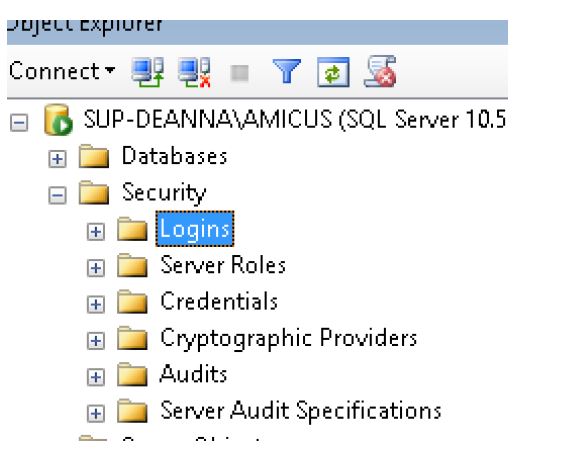Click the server database cylinder icon
570x450 pixels.
coord(58,120)
